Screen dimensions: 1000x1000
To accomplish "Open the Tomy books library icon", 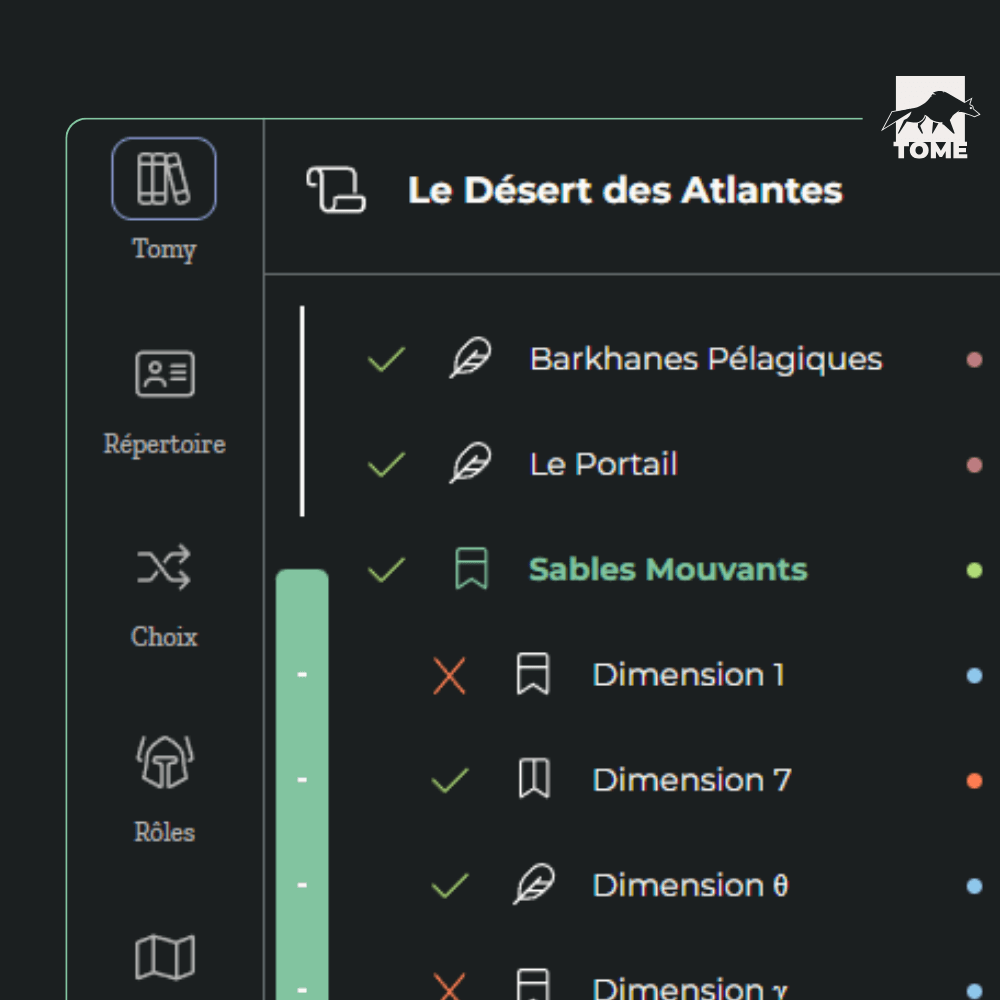I will pos(163,178).
